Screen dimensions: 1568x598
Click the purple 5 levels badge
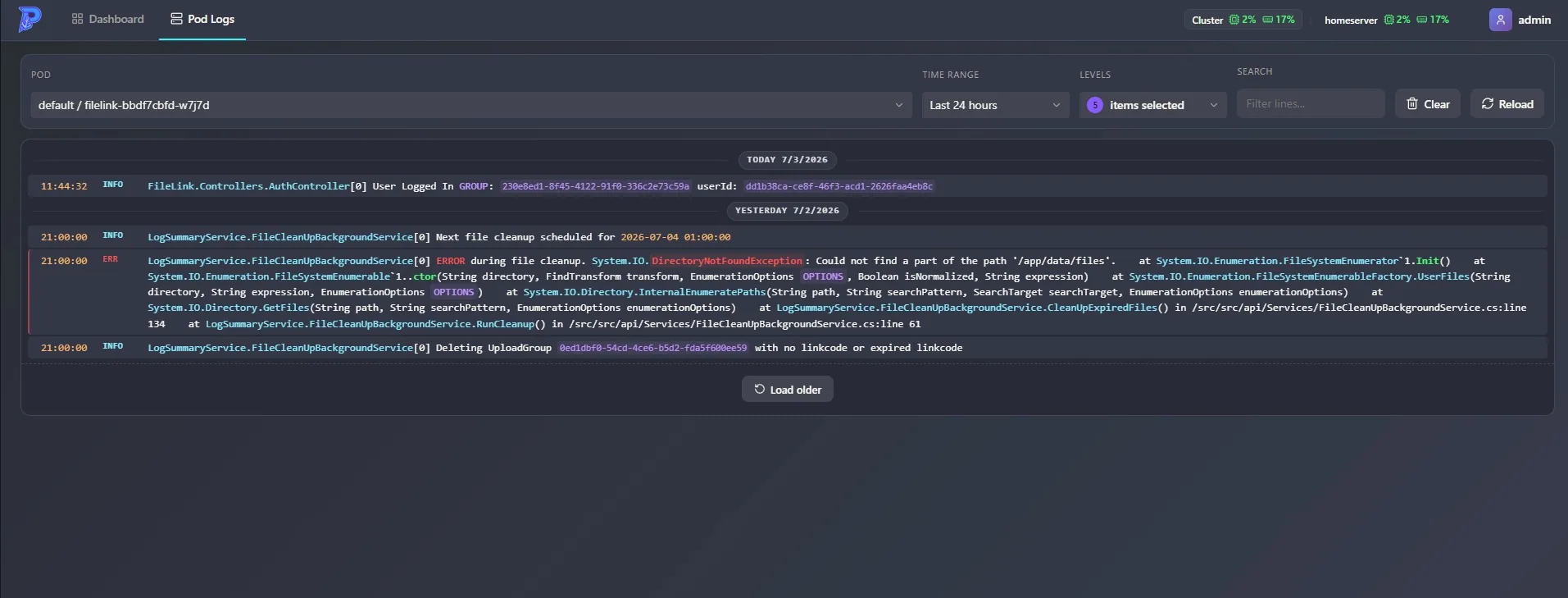pyautogui.click(x=1095, y=105)
